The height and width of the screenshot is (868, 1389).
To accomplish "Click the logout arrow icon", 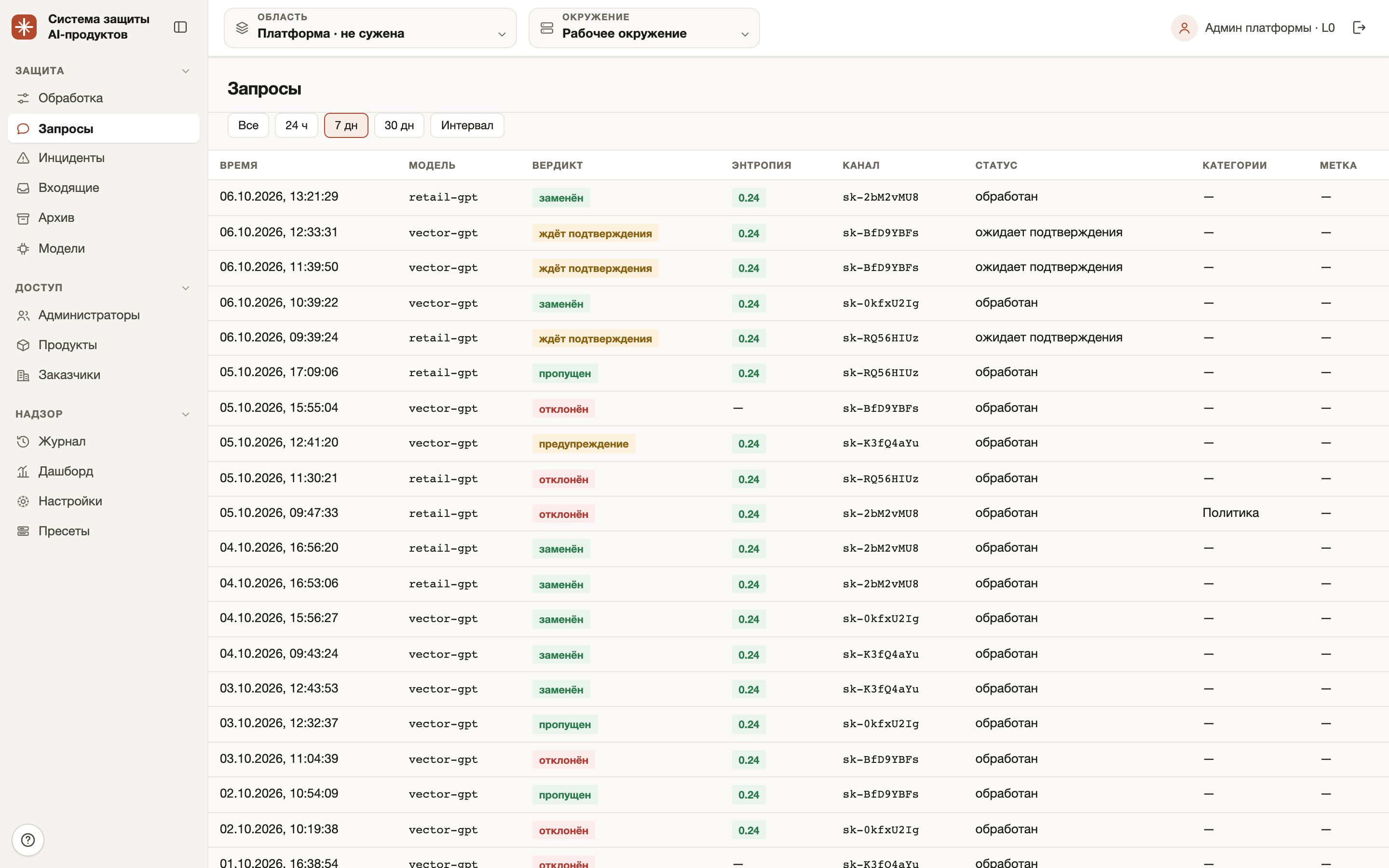I will click(x=1359, y=27).
